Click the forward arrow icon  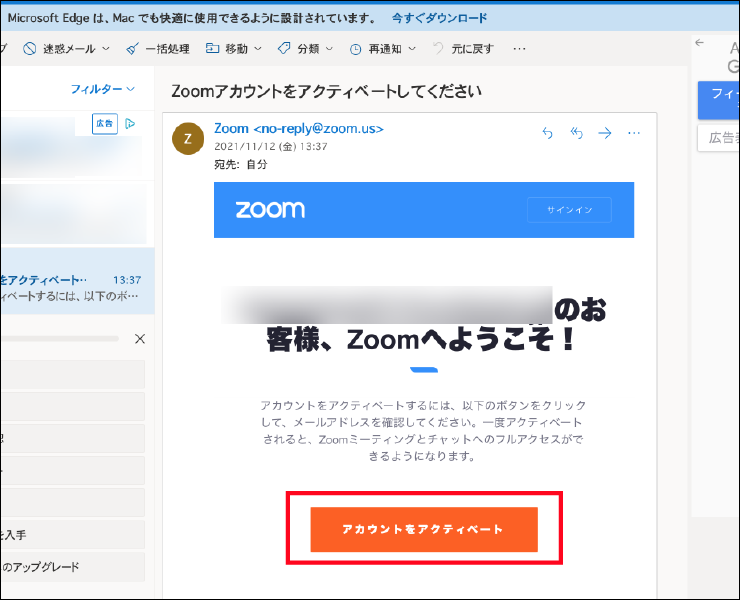click(x=605, y=133)
